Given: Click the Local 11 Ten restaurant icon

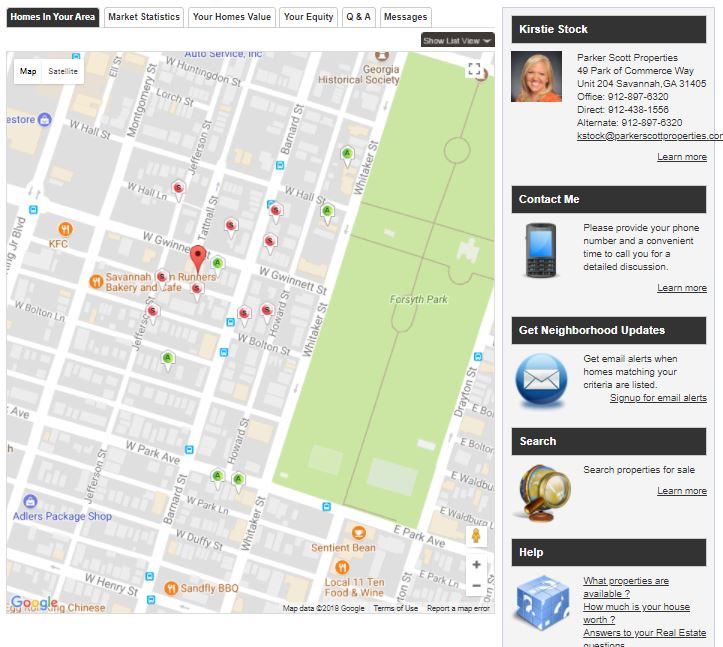Looking at the screenshot, I should tap(342, 567).
